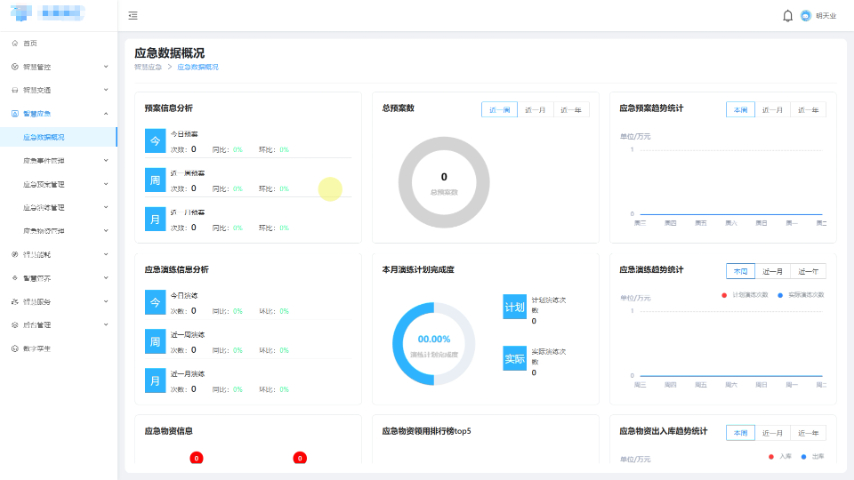The width and height of the screenshot is (854, 480).
Task: Click the 月 tile under 应急演练信息分析
Action: pyautogui.click(x=155, y=381)
